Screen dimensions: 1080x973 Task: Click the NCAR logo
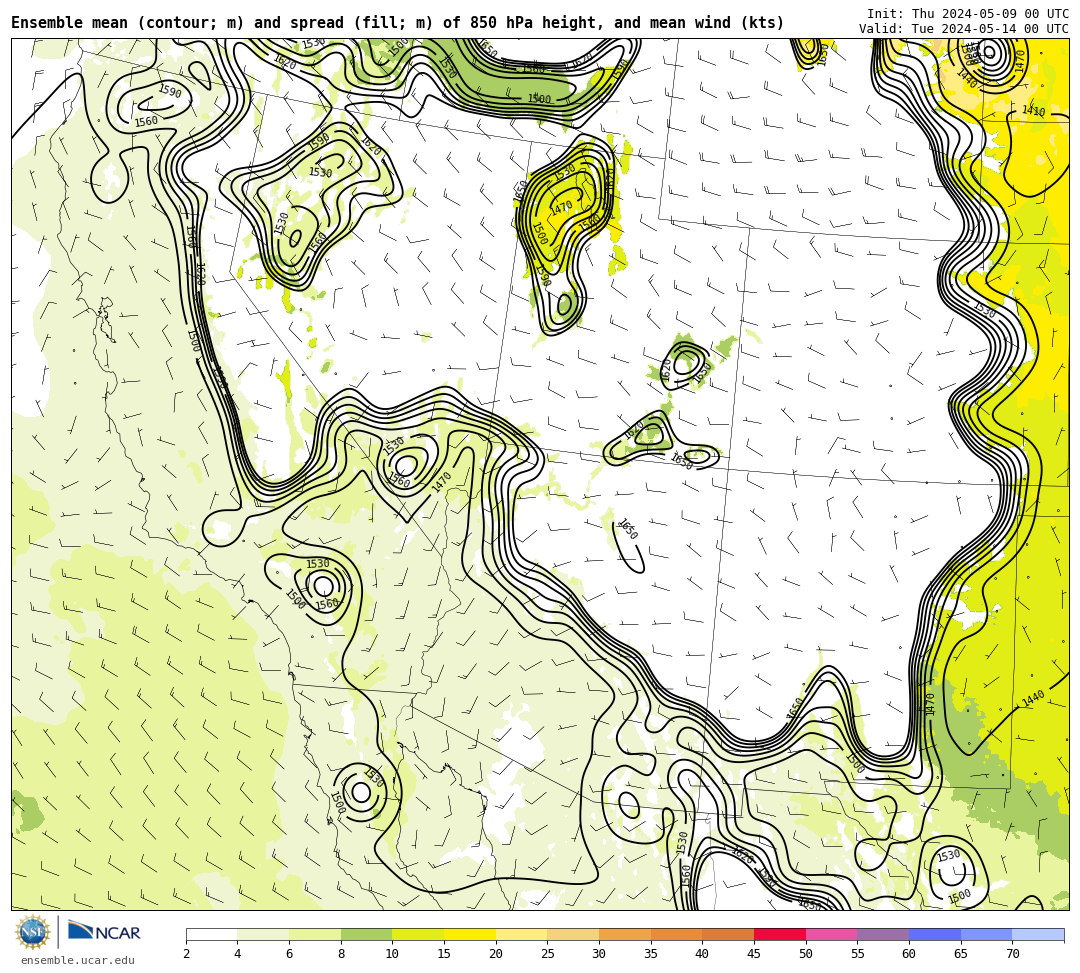[104, 932]
